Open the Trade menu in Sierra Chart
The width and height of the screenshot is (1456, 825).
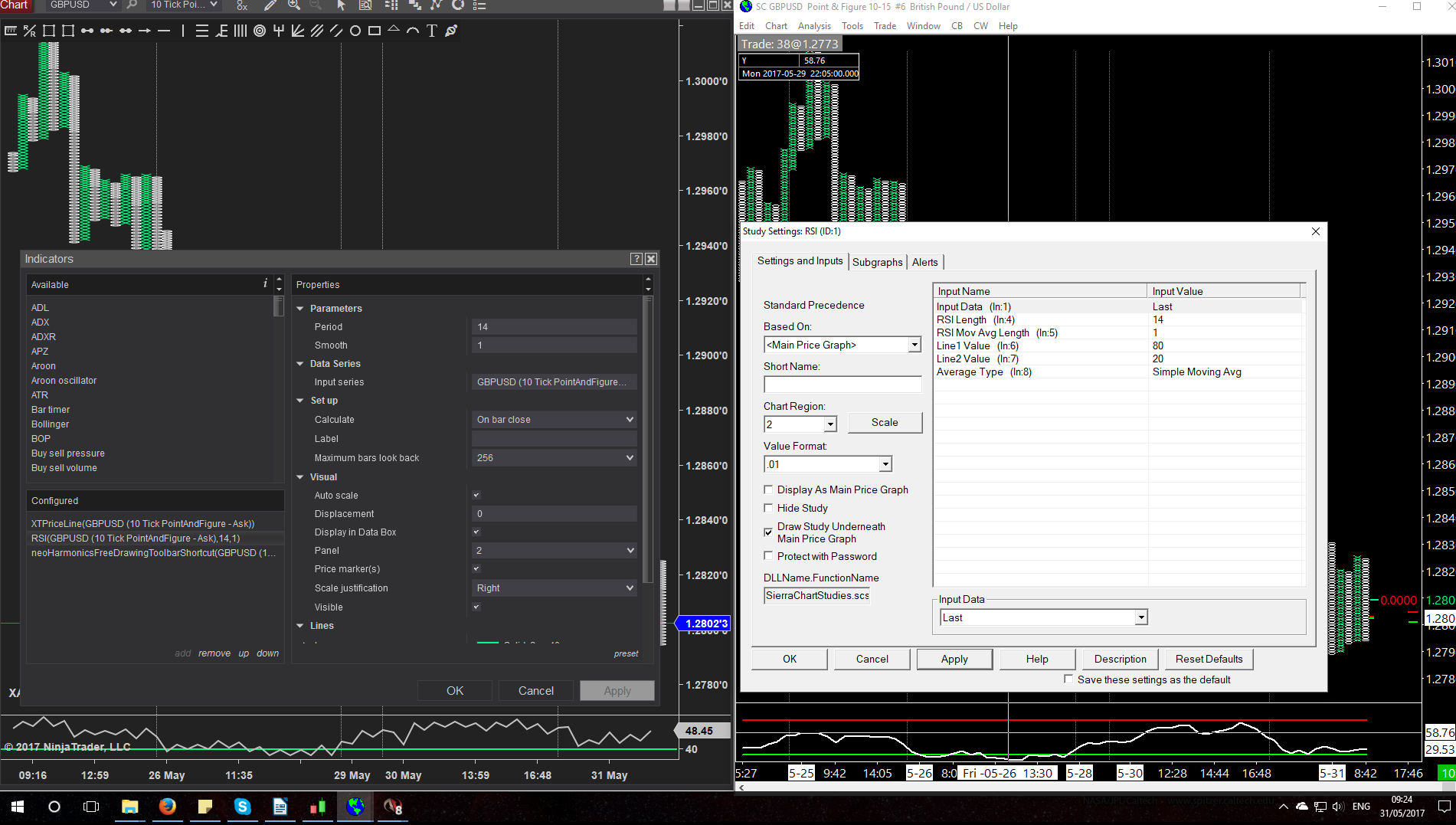click(885, 26)
